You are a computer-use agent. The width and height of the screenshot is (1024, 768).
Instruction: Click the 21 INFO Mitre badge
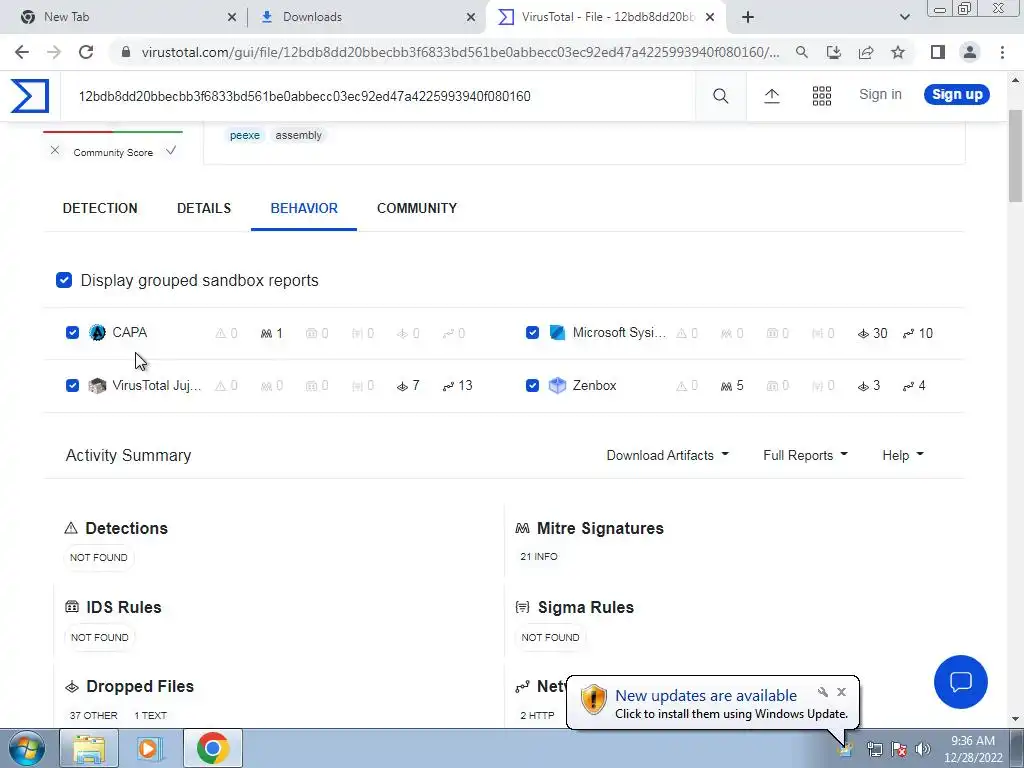[x=539, y=556]
